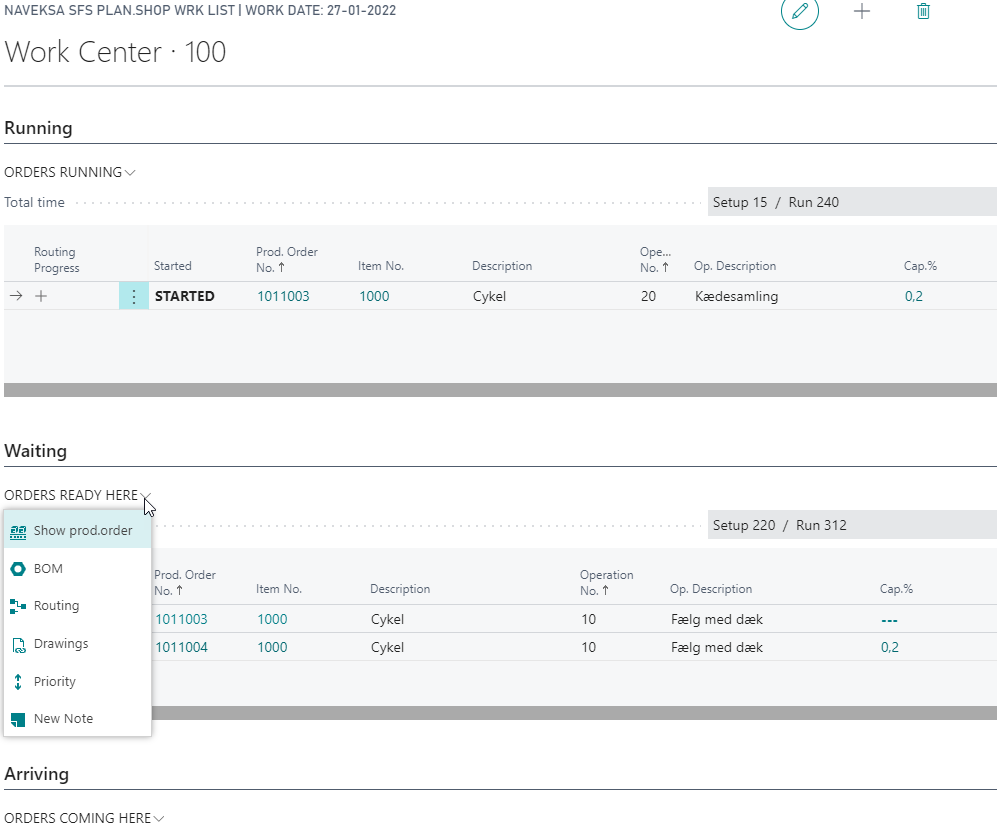Screen dimensions: 997x829
Task: Select the BOM hexagon icon in the menu
Action: 20,568
